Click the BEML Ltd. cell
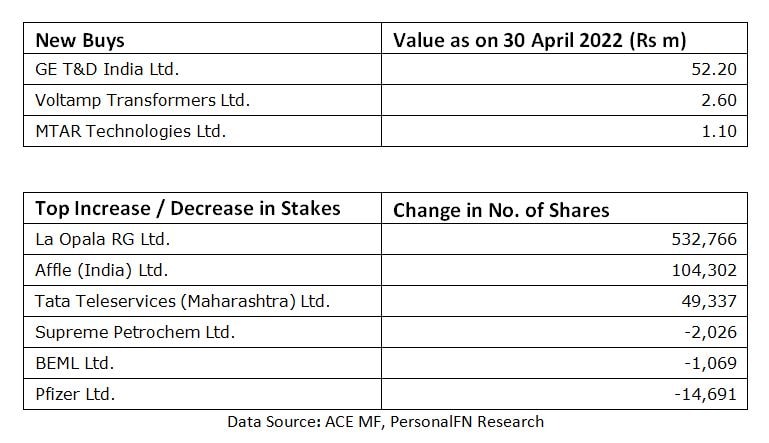The width and height of the screenshot is (769, 443). click(74, 363)
